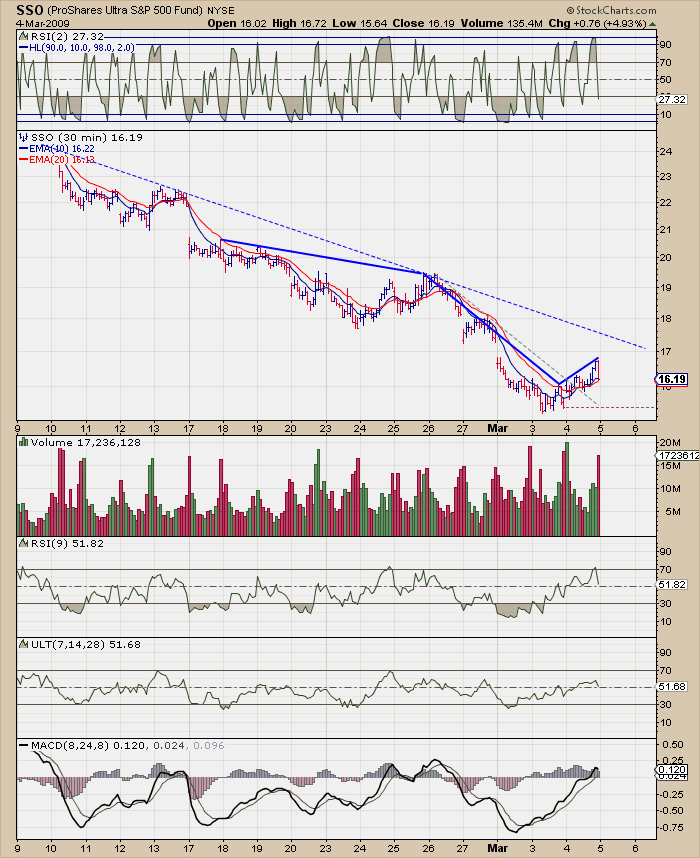The height and width of the screenshot is (858, 700).
Task: Click the 51.82 RSI(9) axis value tag
Action: (x=672, y=584)
